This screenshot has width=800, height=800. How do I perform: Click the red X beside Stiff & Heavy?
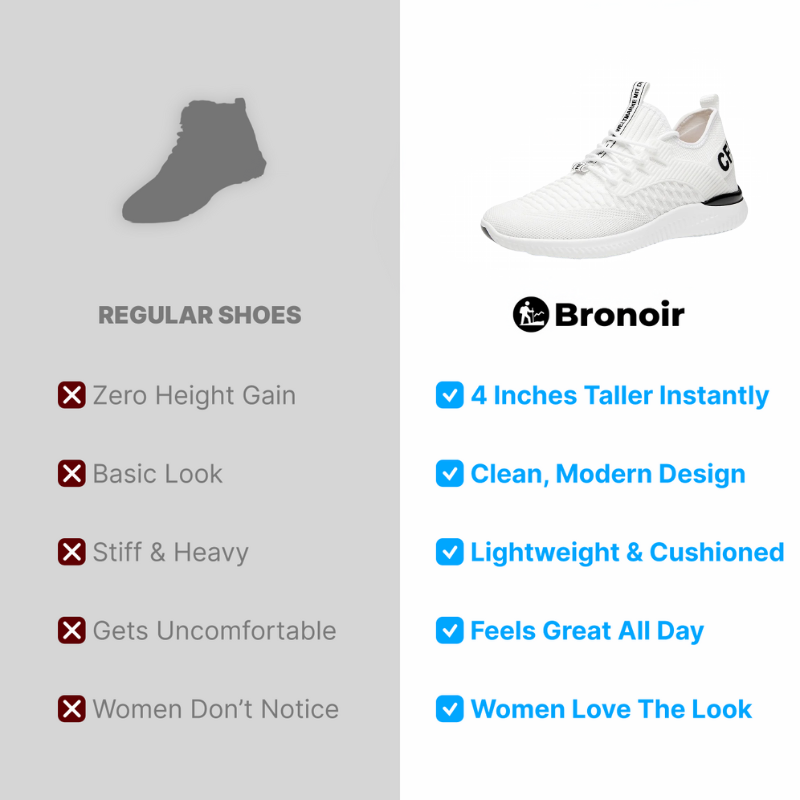71,552
